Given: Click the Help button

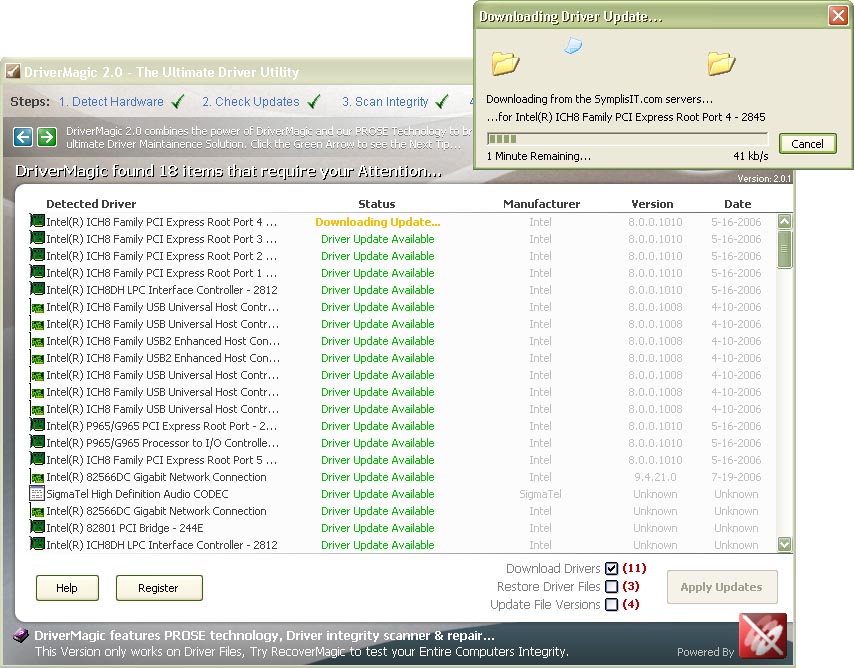Looking at the screenshot, I should (67, 588).
